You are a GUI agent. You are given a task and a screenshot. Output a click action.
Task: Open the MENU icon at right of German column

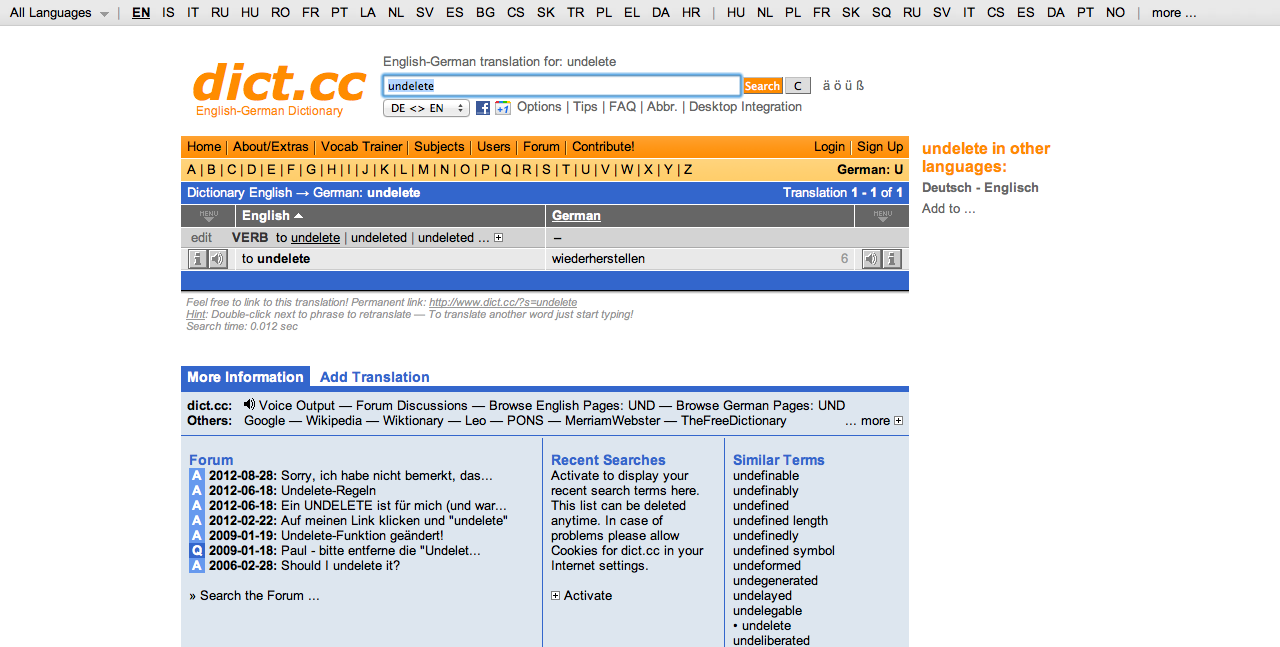tap(882, 215)
